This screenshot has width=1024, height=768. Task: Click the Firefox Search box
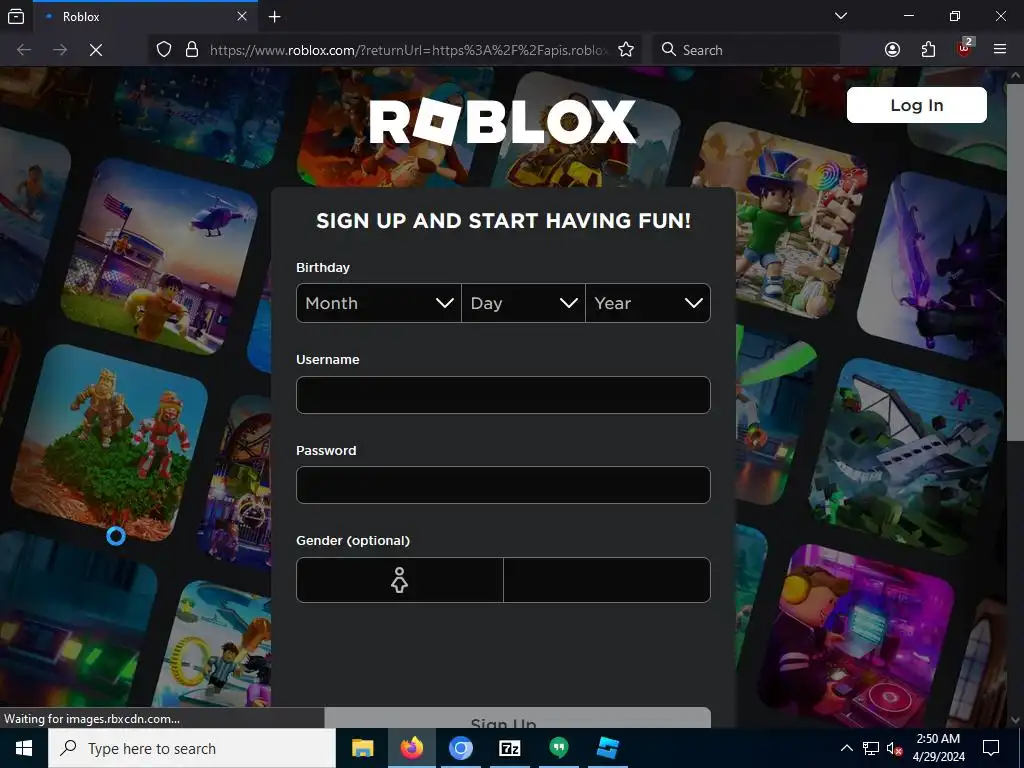[x=746, y=50]
